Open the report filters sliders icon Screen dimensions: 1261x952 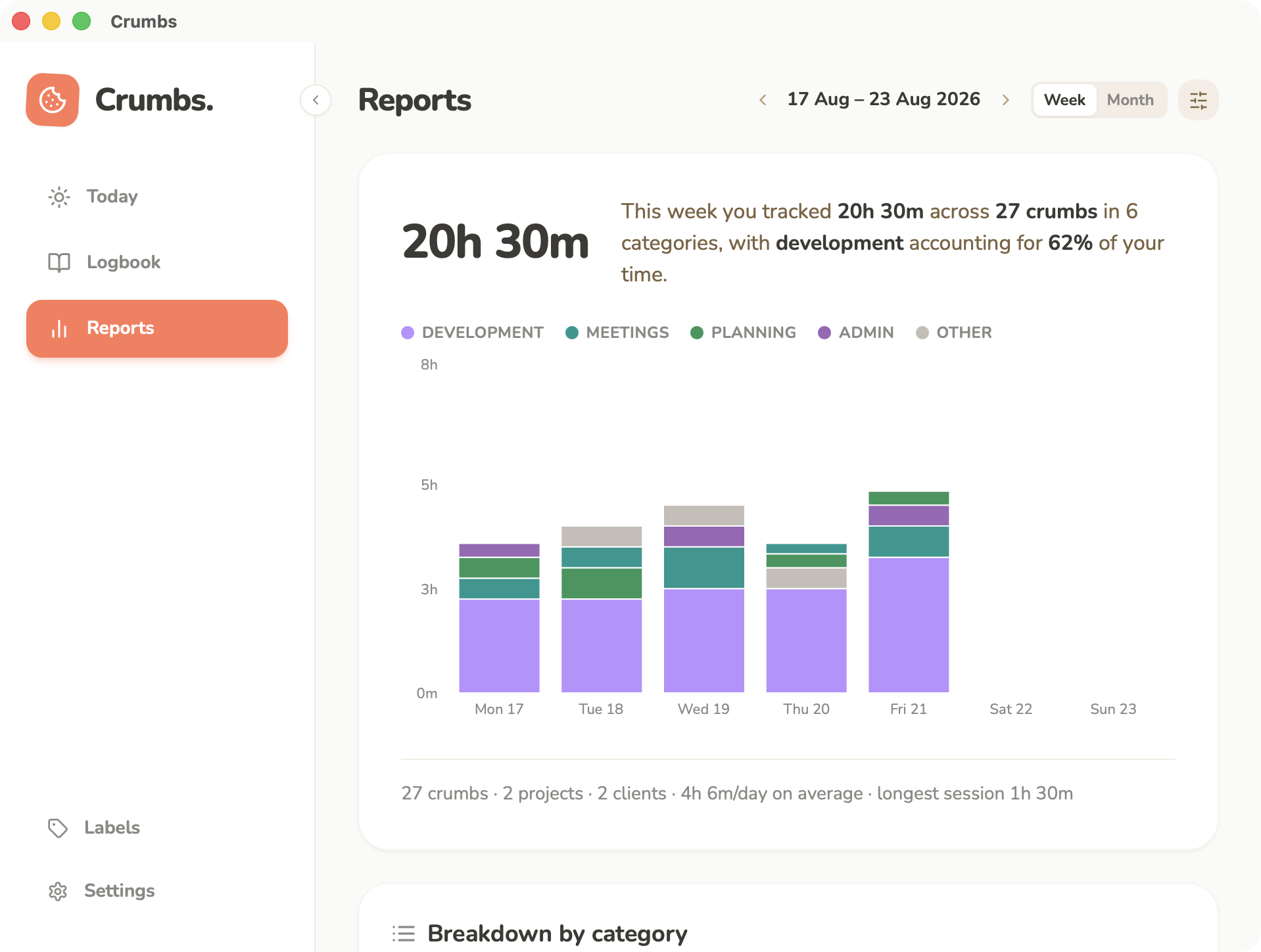[x=1198, y=100]
